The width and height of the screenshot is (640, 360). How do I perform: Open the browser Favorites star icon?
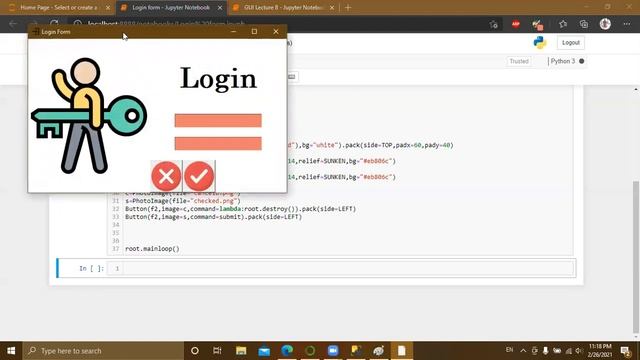[x=563, y=24]
